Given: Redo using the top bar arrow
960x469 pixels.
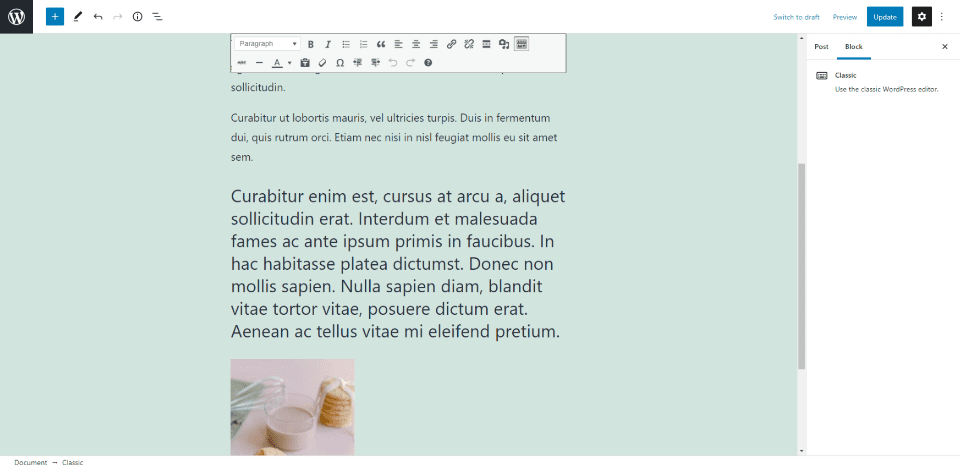Looking at the screenshot, I should coord(118,17).
